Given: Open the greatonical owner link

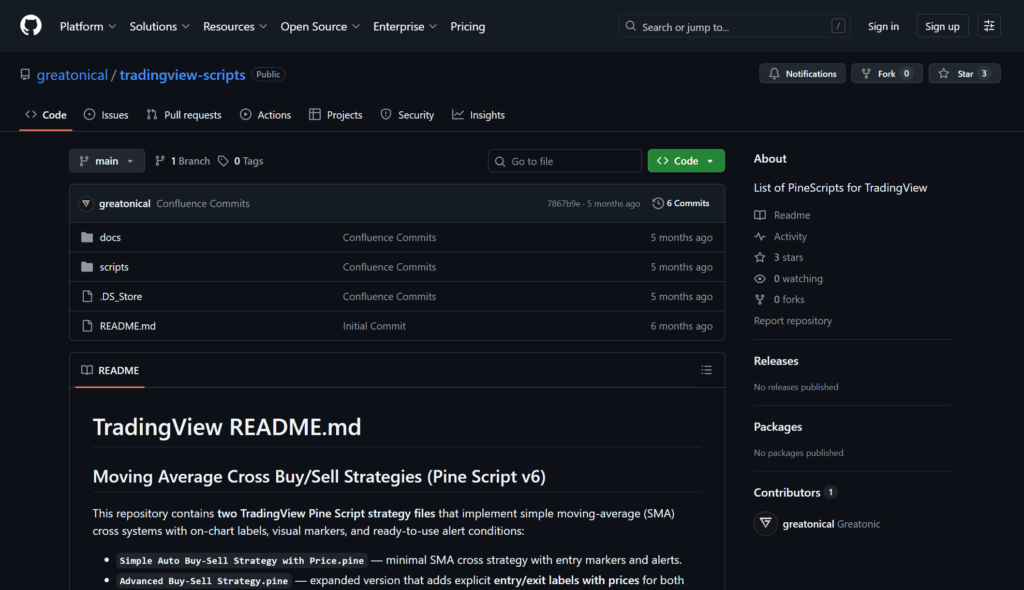Looking at the screenshot, I should [x=72, y=74].
